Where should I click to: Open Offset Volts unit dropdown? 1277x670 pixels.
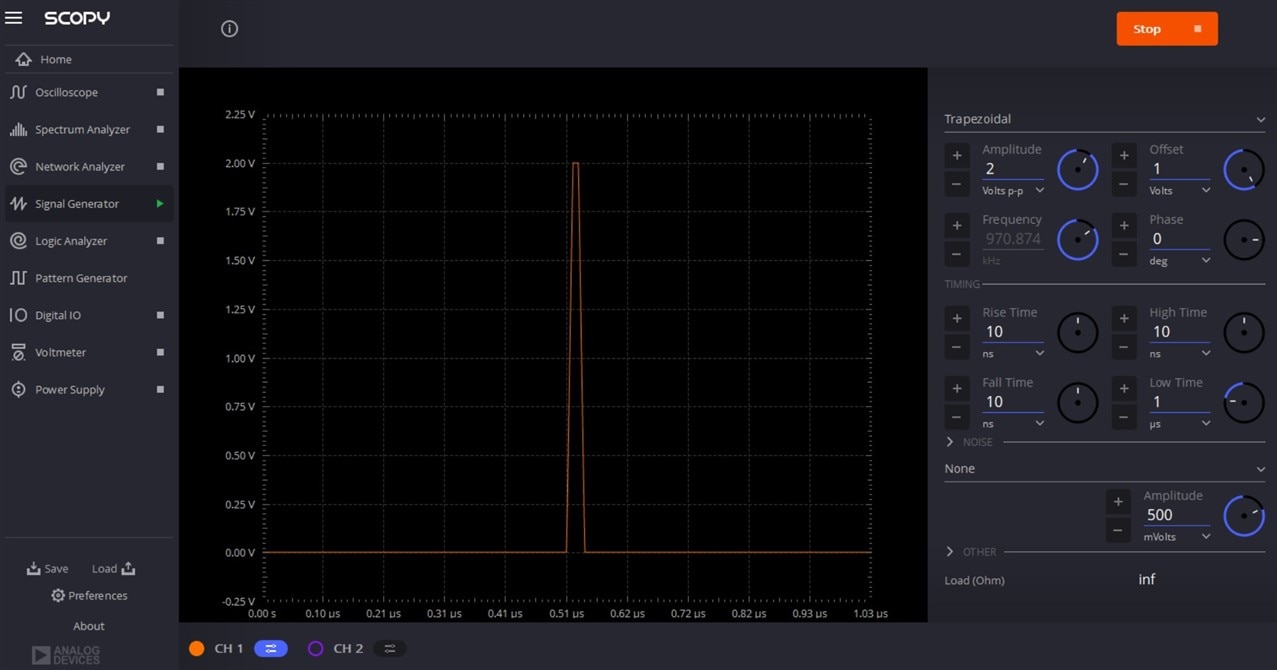click(1180, 190)
